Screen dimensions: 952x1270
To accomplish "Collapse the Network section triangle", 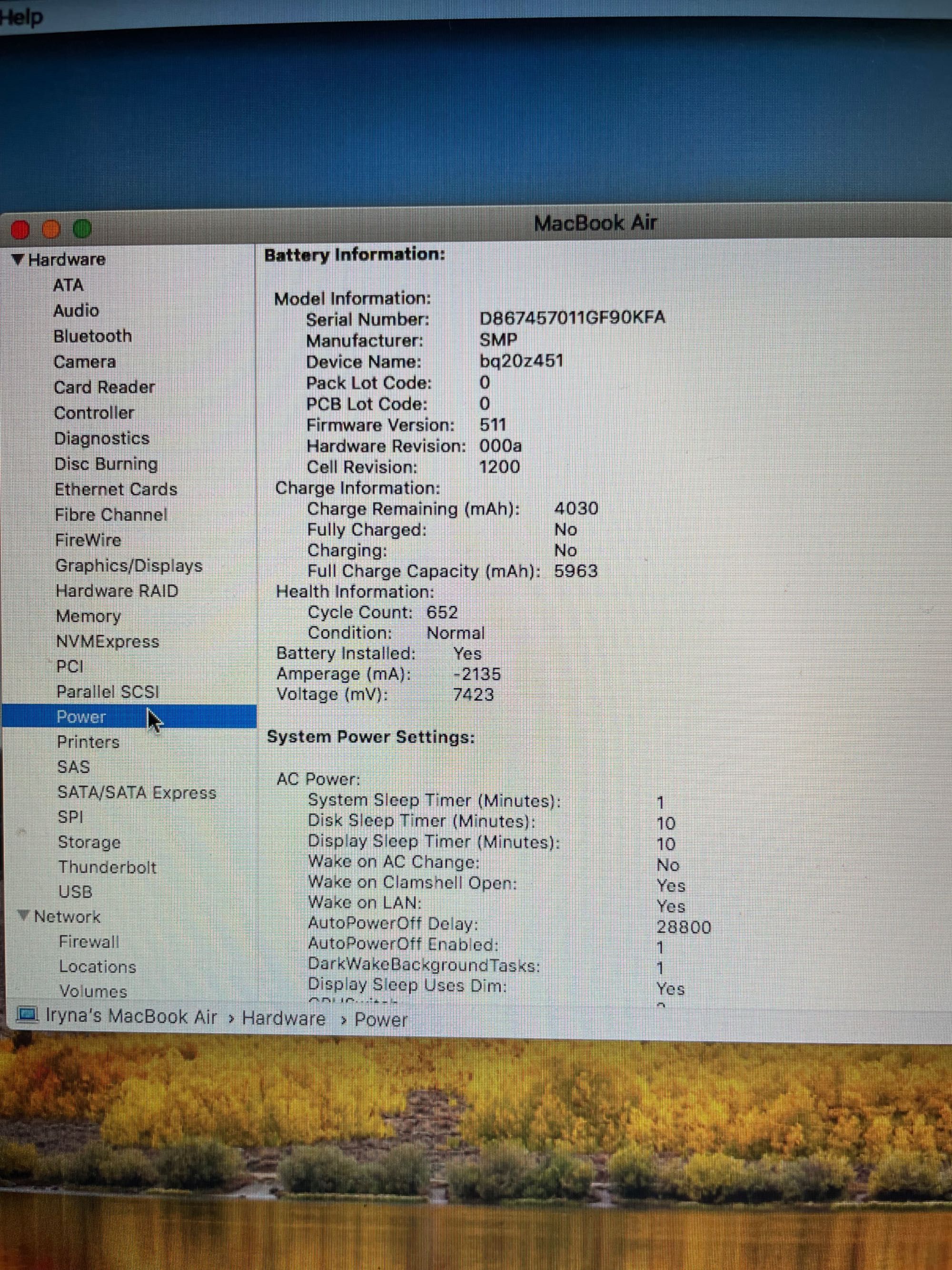I will 23,915.
